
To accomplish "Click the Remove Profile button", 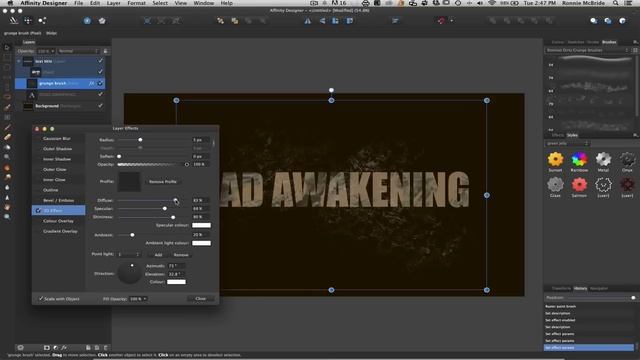I will click(x=163, y=182).
